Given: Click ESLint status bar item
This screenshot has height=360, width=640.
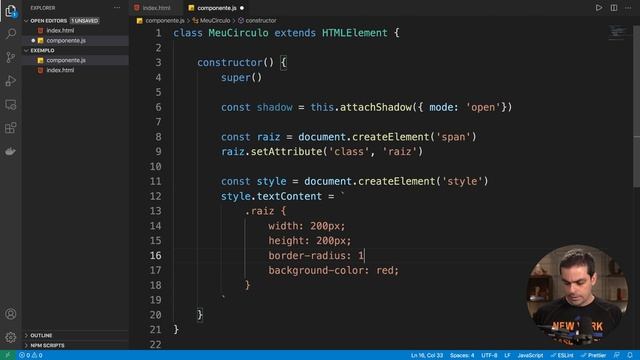Looking at the screenshot, I should click(x=562, y=355).
